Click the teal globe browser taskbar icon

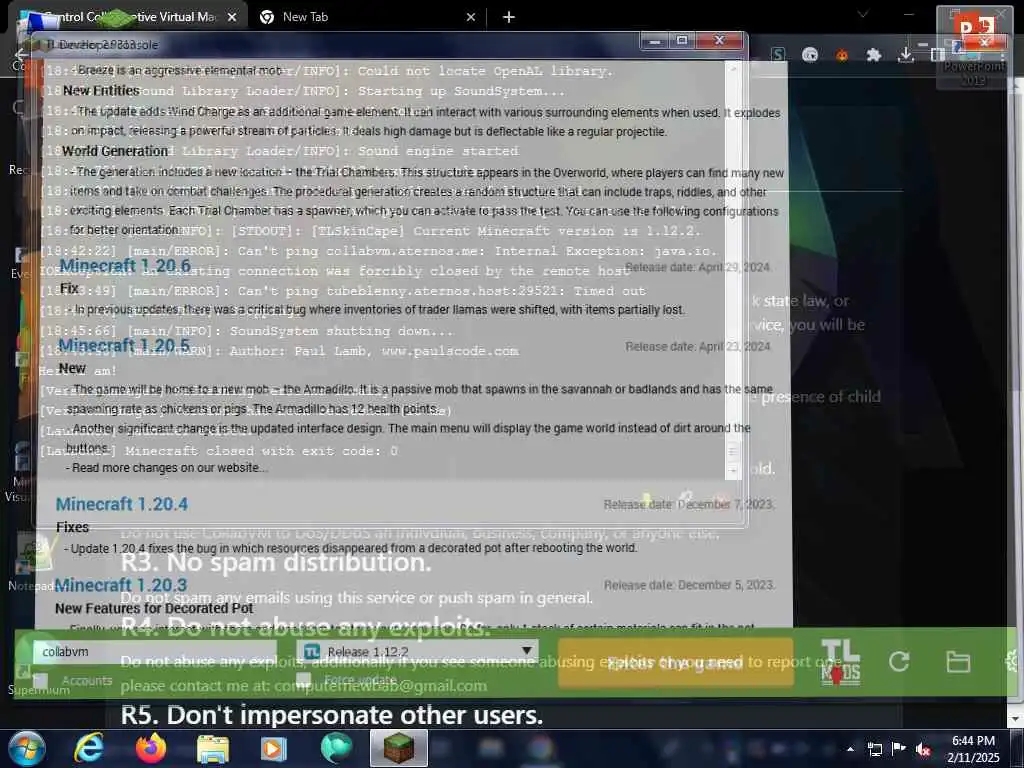pyautogui.click(x=336, y=748)
